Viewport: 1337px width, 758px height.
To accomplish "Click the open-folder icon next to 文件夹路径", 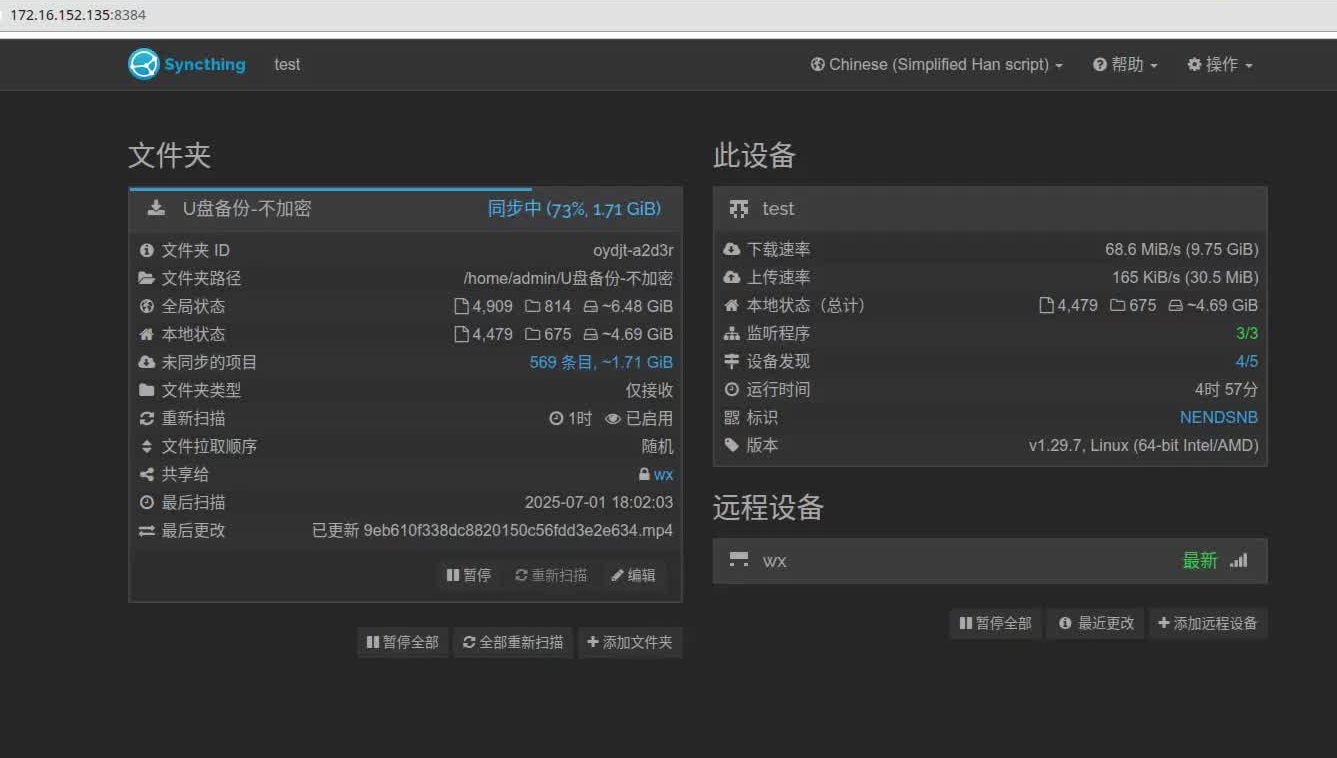I will (147, 278).
